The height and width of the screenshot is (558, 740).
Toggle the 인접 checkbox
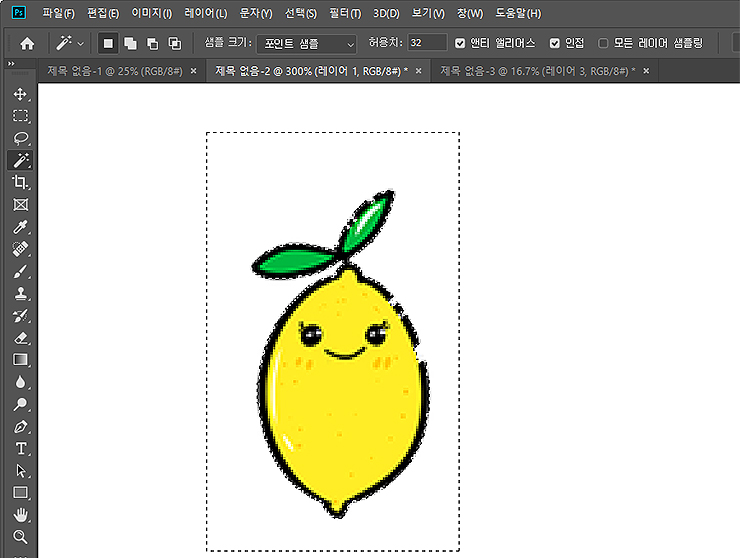coord(555,43)
